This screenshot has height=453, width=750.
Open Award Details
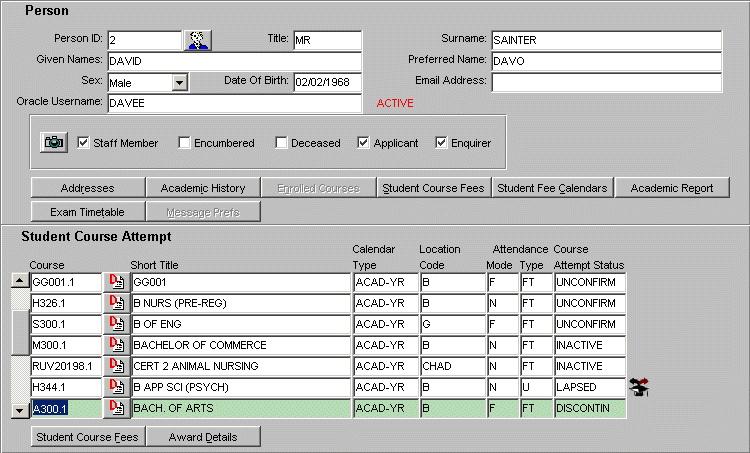204,437
